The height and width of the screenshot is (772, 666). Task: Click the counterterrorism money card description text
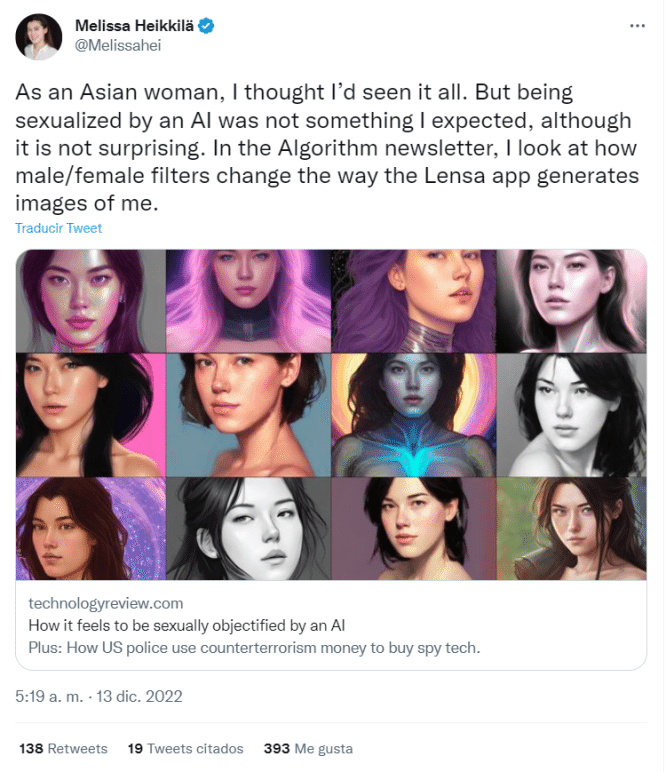(x=254, y=648)
